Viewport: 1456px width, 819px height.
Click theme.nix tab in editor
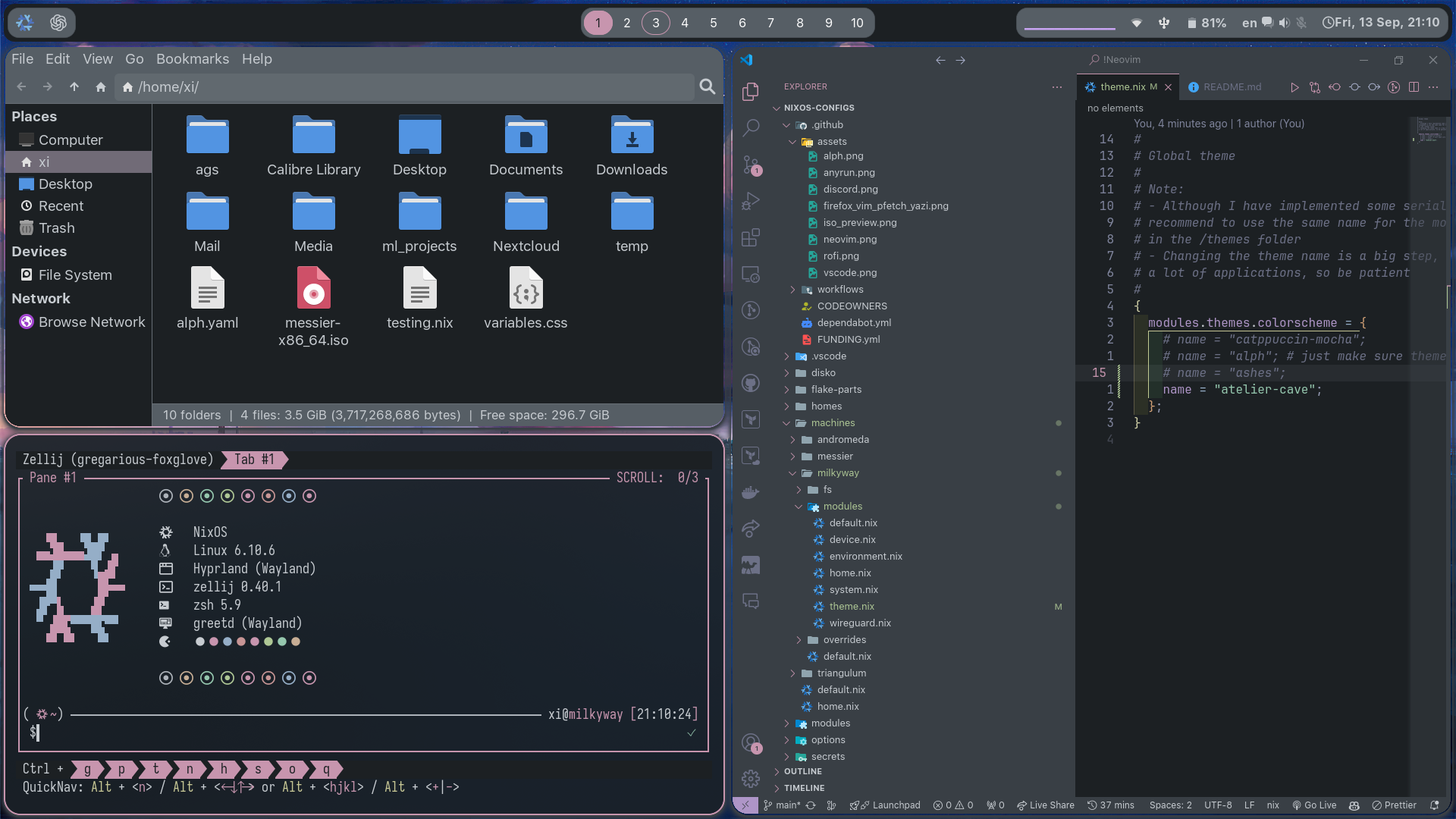pos(1119,87)
